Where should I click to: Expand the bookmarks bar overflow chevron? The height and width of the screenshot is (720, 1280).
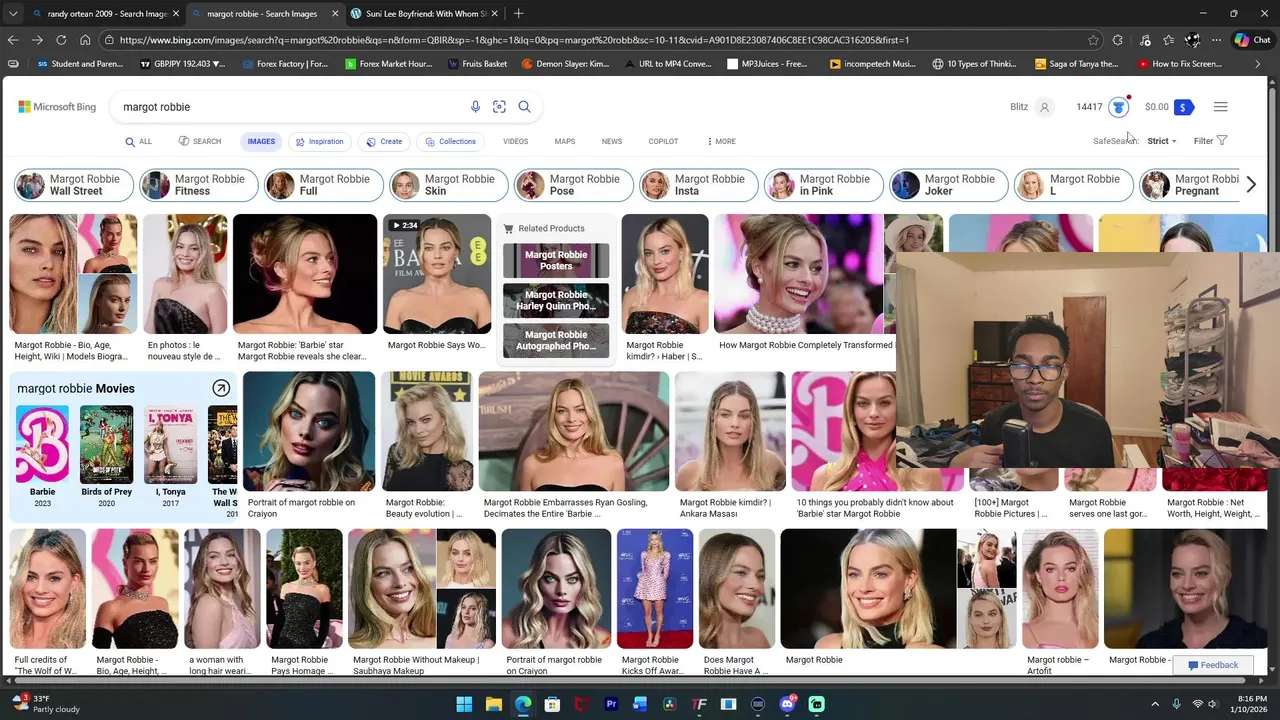coord(1257,64)
